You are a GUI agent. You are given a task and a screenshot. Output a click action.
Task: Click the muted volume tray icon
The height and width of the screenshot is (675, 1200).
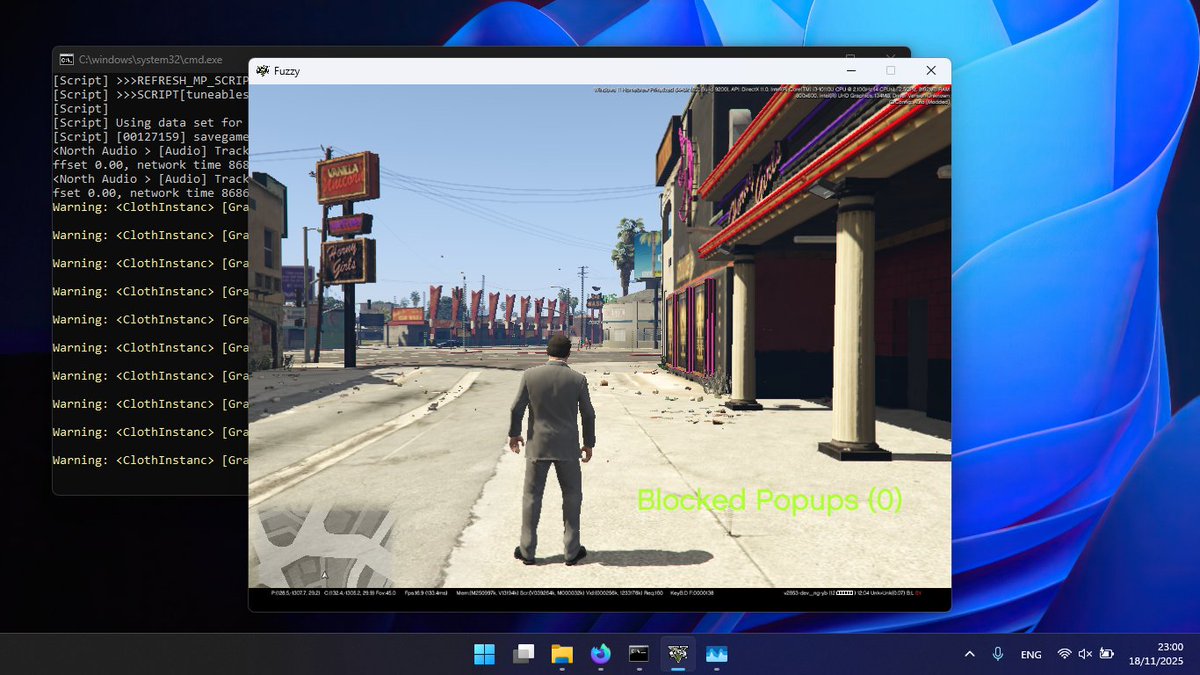tap(1085, 654)
